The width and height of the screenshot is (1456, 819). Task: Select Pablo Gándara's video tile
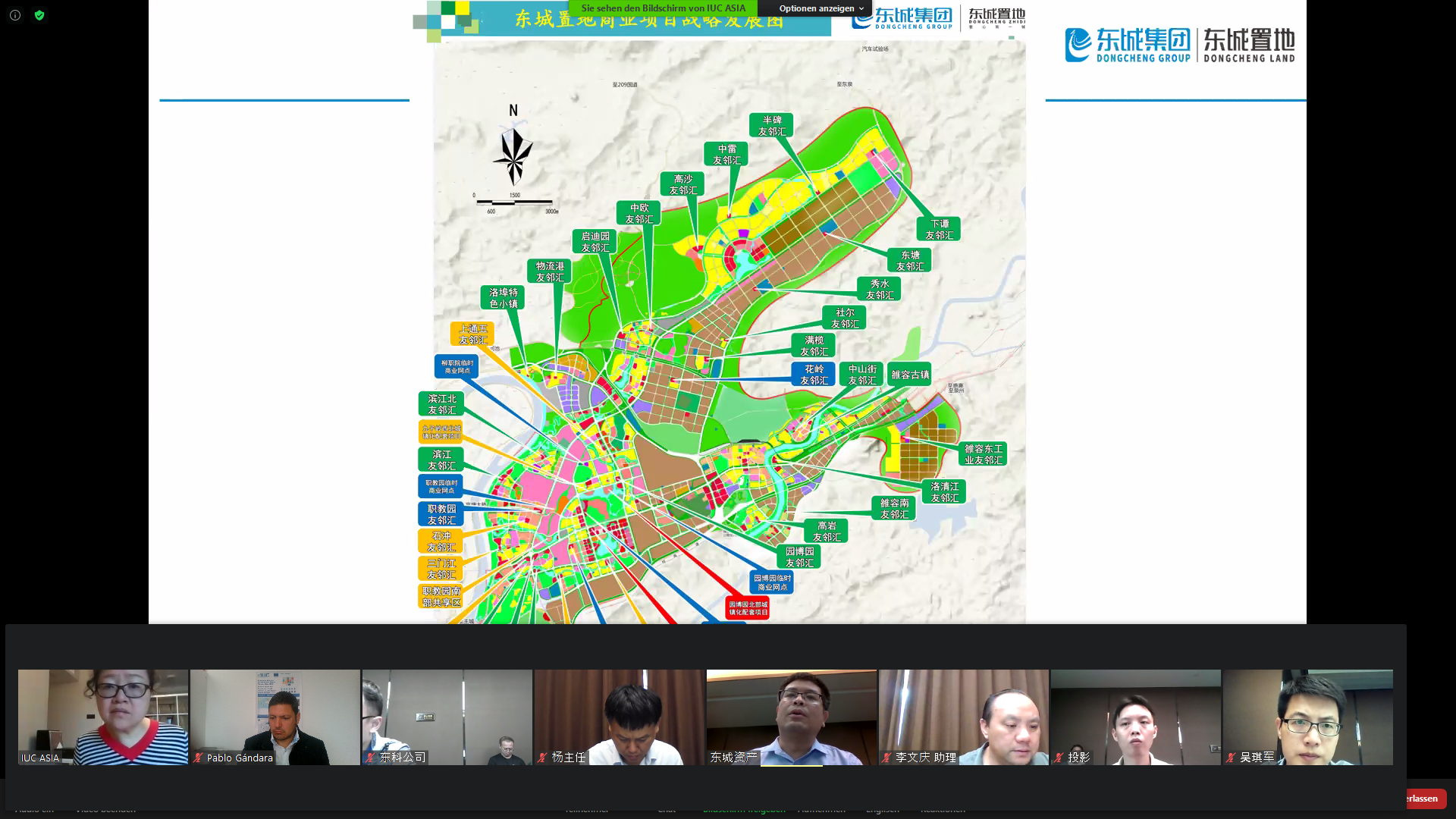tap(275, 717)
